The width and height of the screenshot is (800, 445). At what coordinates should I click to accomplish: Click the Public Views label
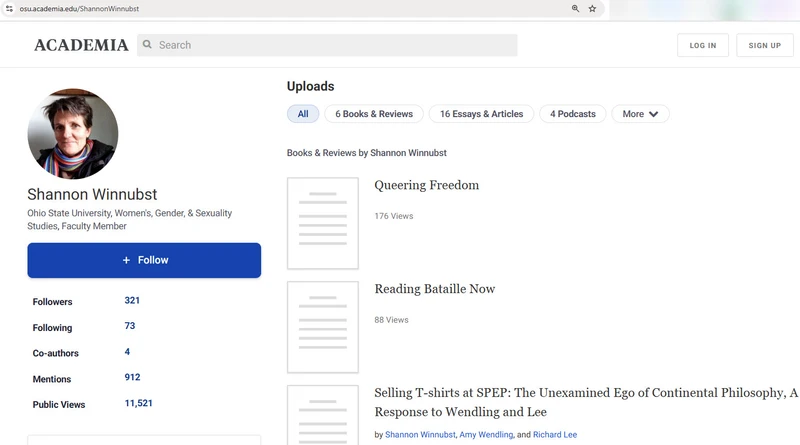[59, 405]
